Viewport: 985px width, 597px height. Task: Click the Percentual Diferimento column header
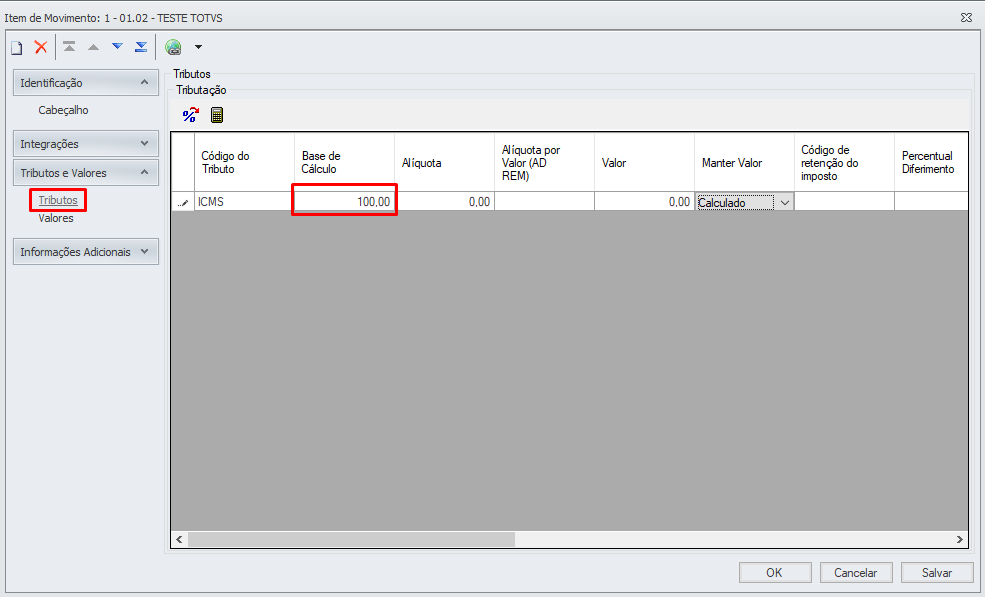931,162
